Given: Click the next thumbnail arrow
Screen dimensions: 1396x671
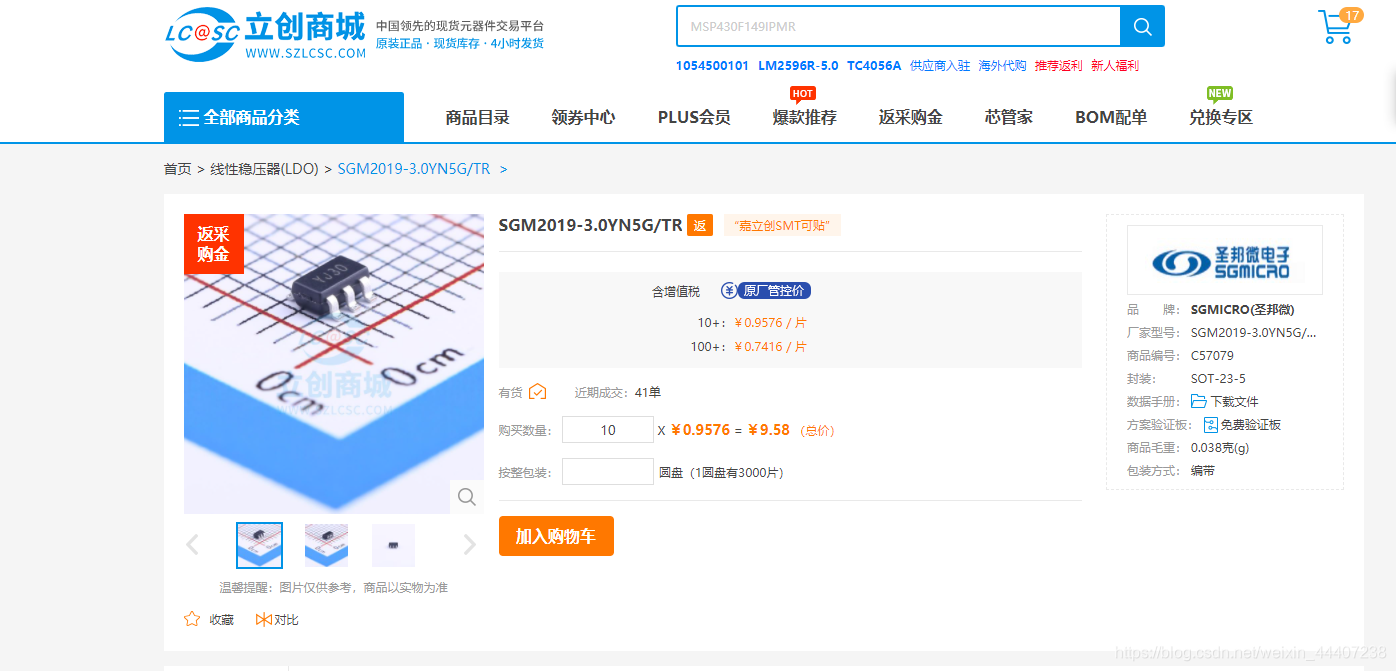Looking at the screenshot, I should (x=470, y=545).
